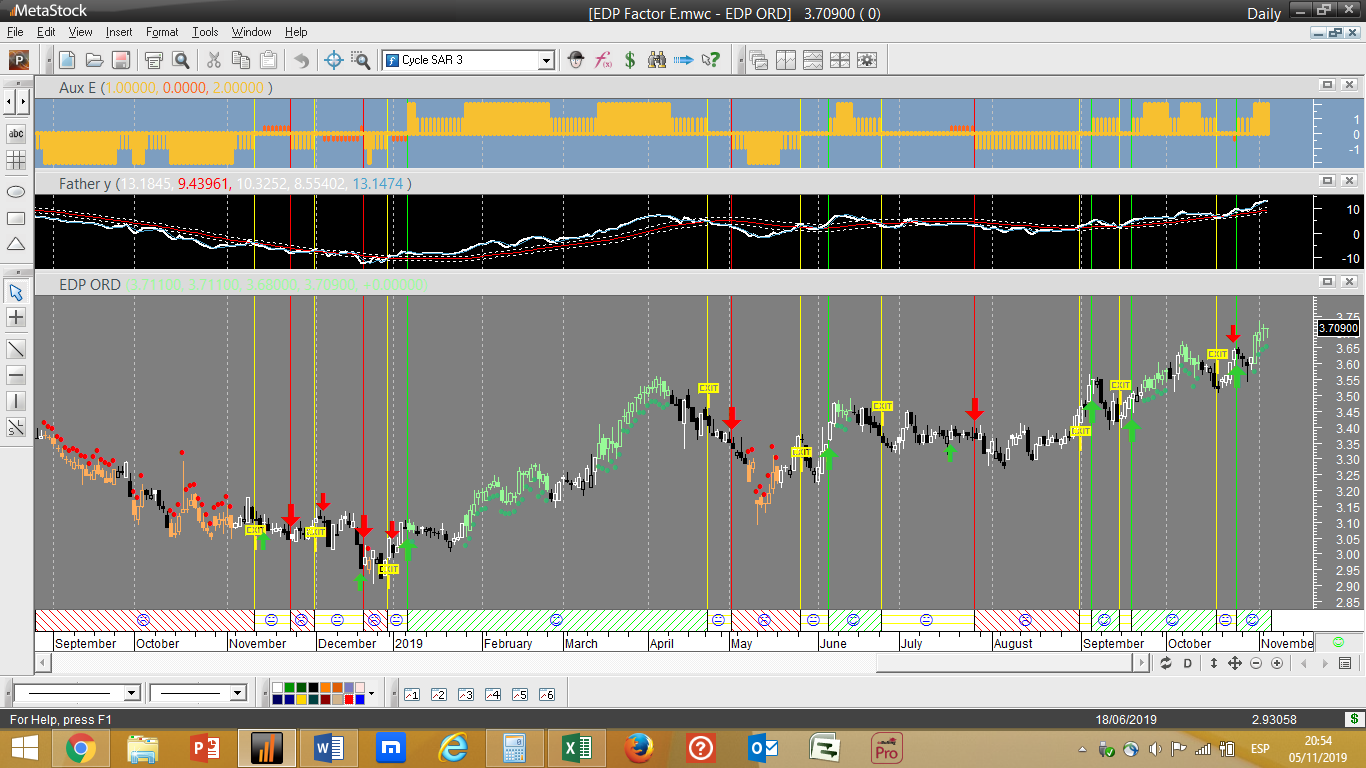
Task: Launch the Explorer binoculars tool
Action: point(657,60)
